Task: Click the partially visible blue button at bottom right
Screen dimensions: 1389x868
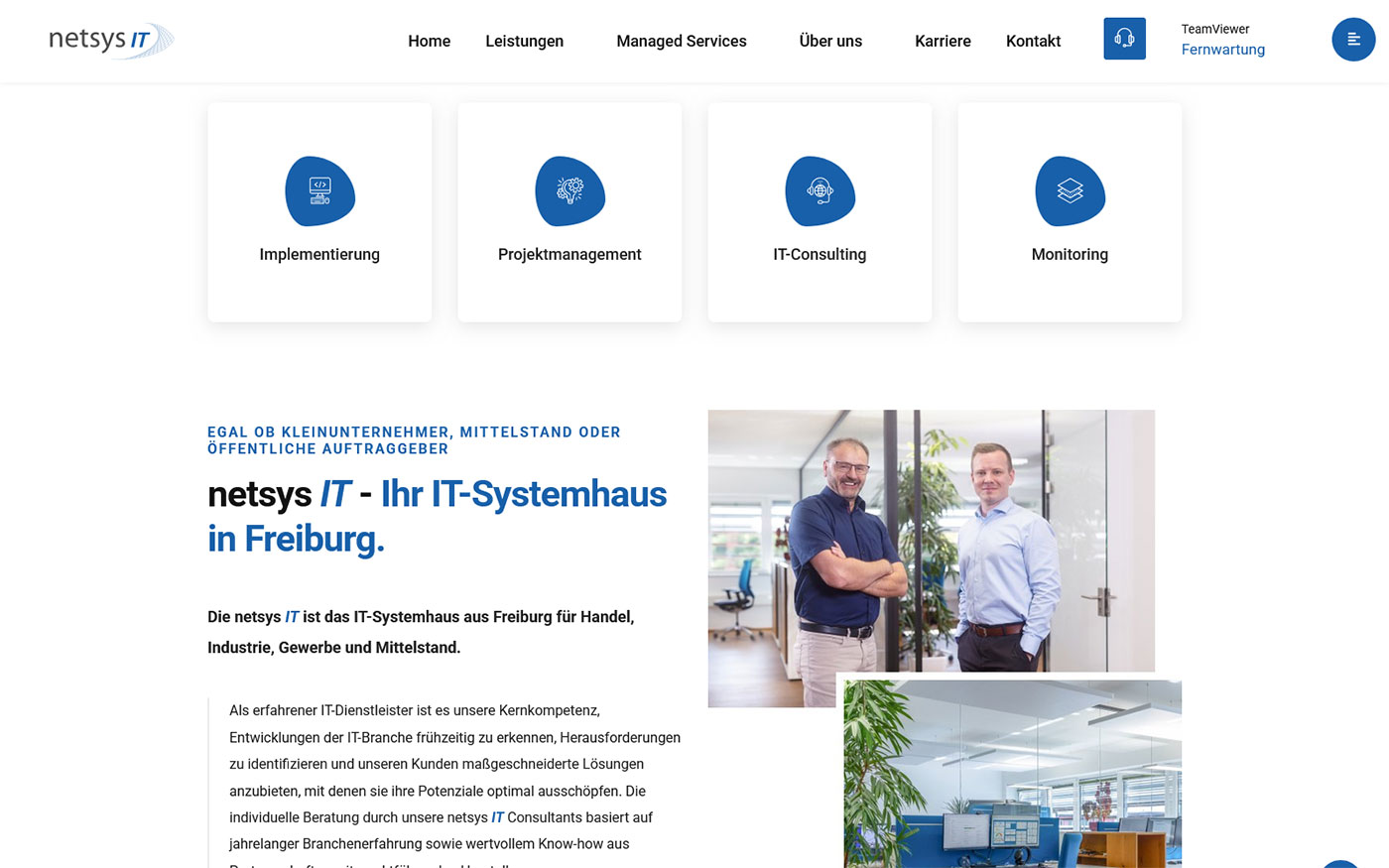Action: tap(1340, 864)
